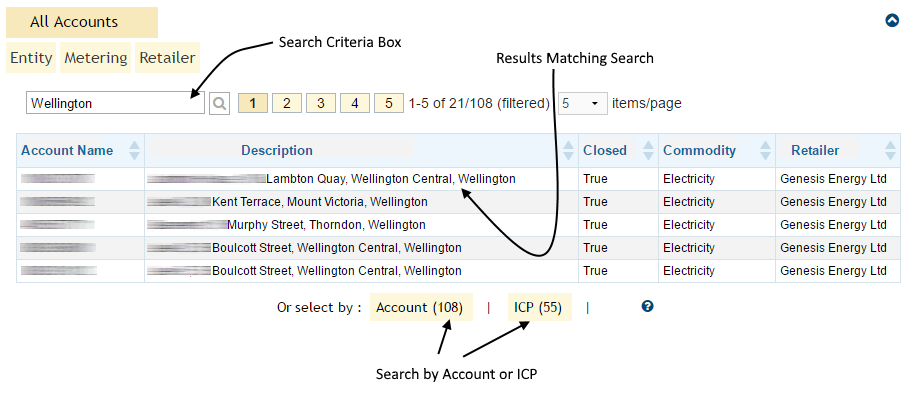The width and height of the screenshot is (908, 404).
Task: Go to results page 3
Action: pyautogui.click(x=321, y=103)
